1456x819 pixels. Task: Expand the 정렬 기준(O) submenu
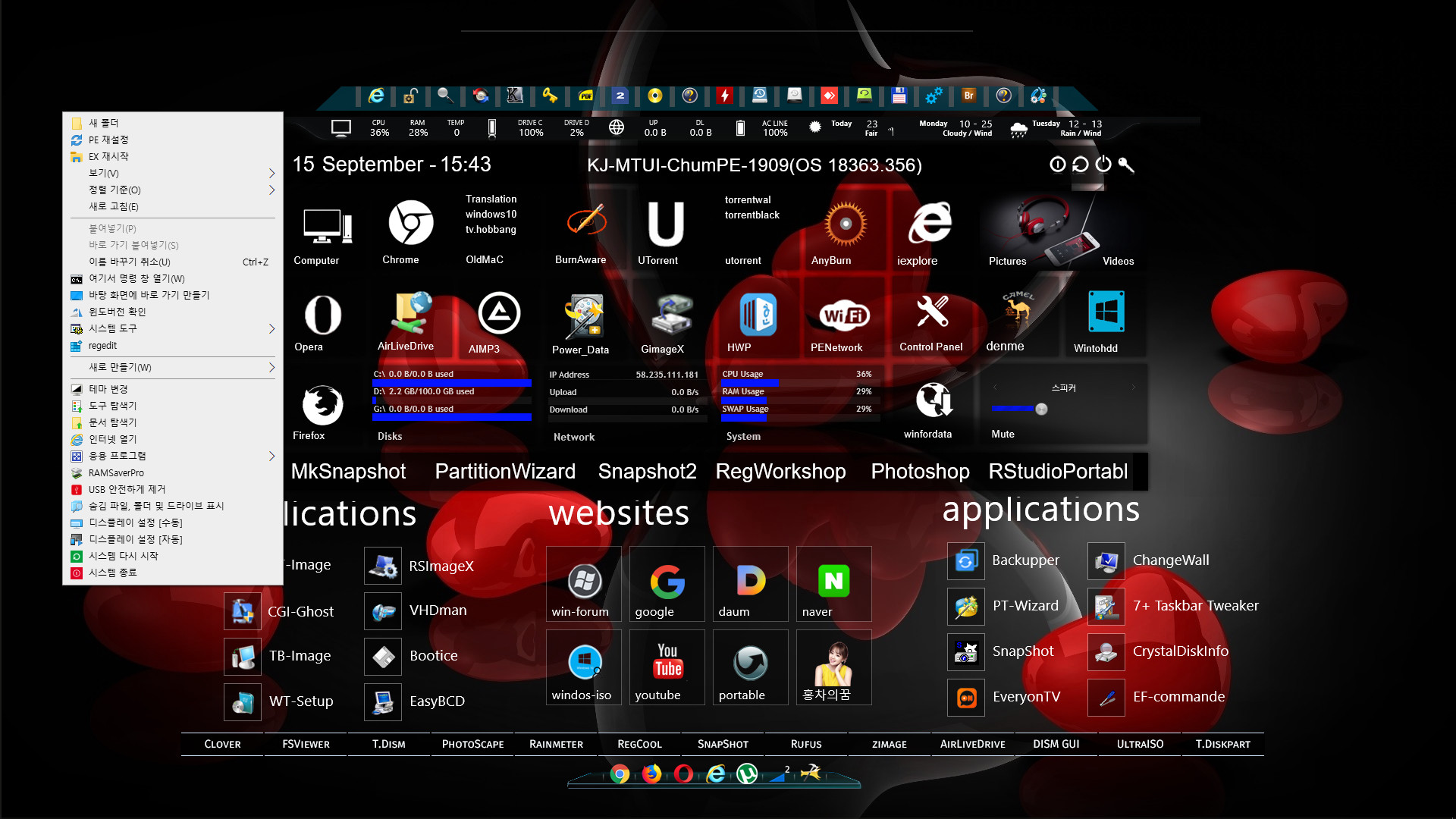[173, 190]
